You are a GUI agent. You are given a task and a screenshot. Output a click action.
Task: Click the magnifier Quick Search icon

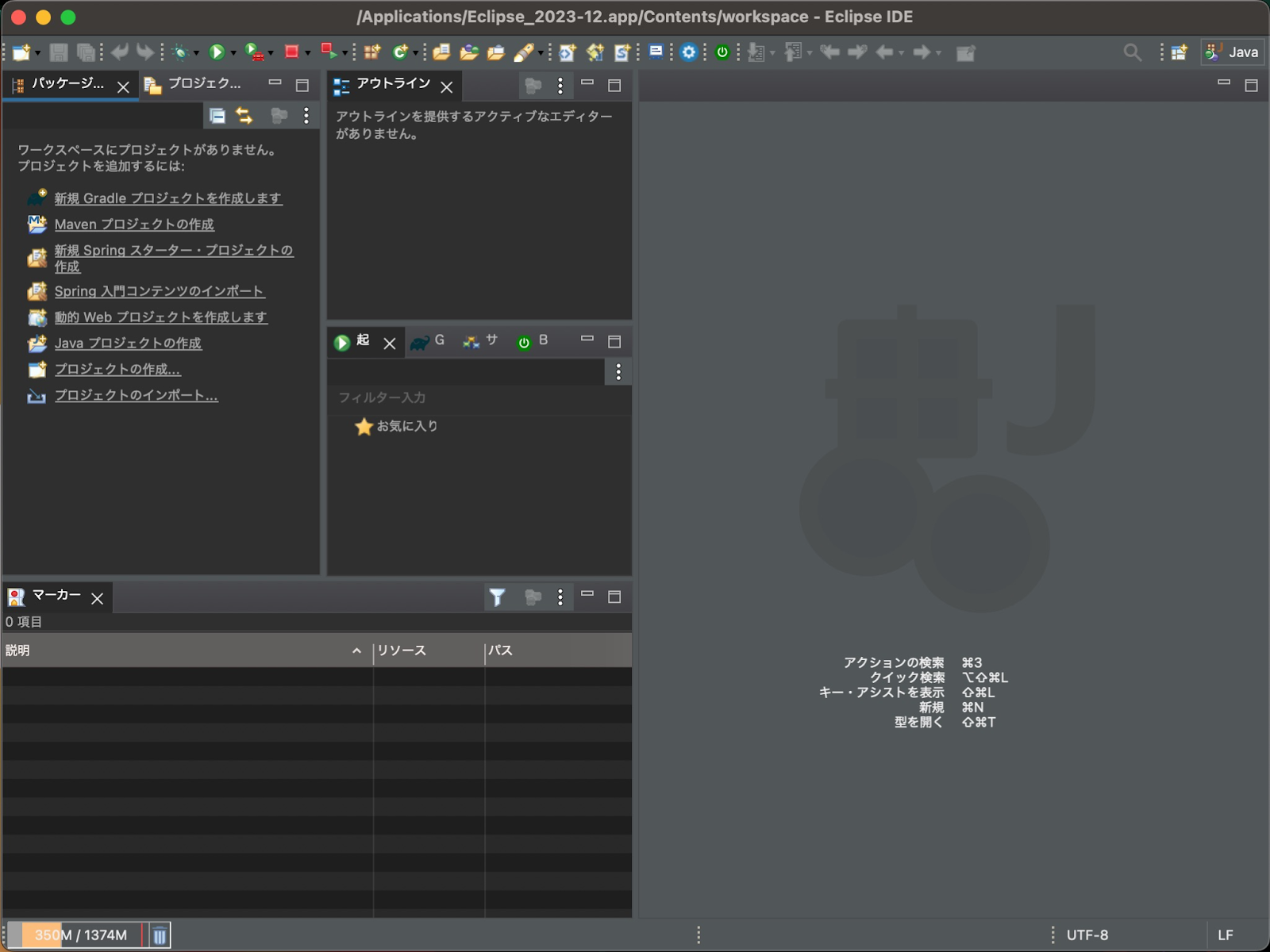point(1133,52)
